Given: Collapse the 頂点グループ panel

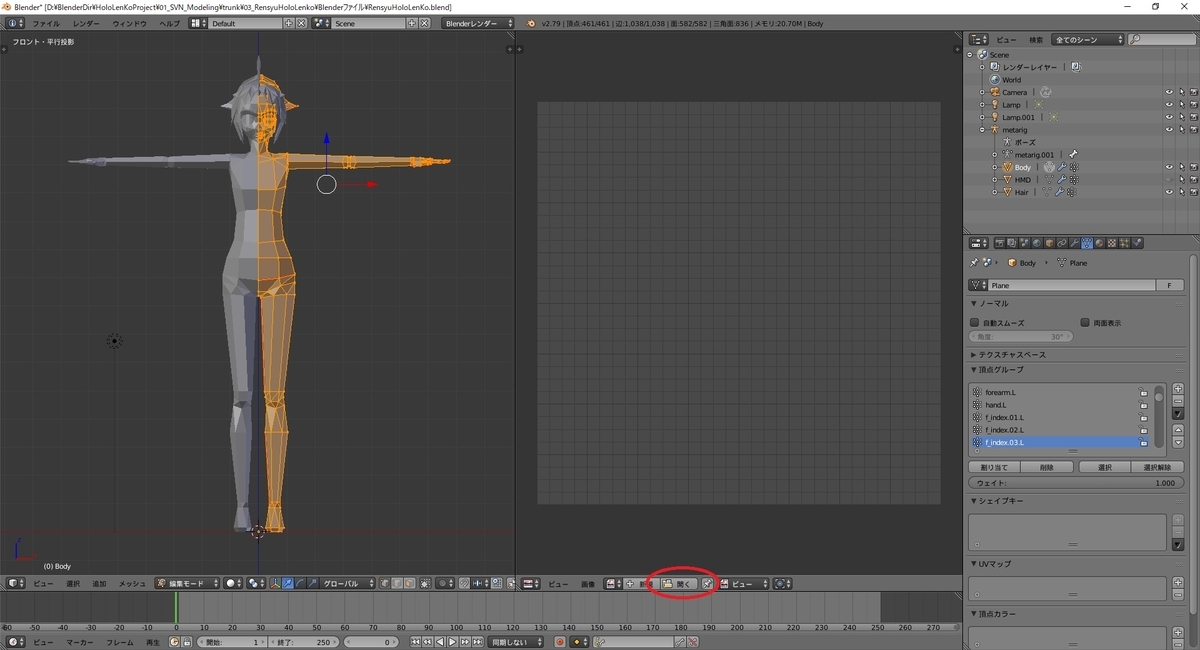Looking at the screenshot, I should coord(1000,370).
